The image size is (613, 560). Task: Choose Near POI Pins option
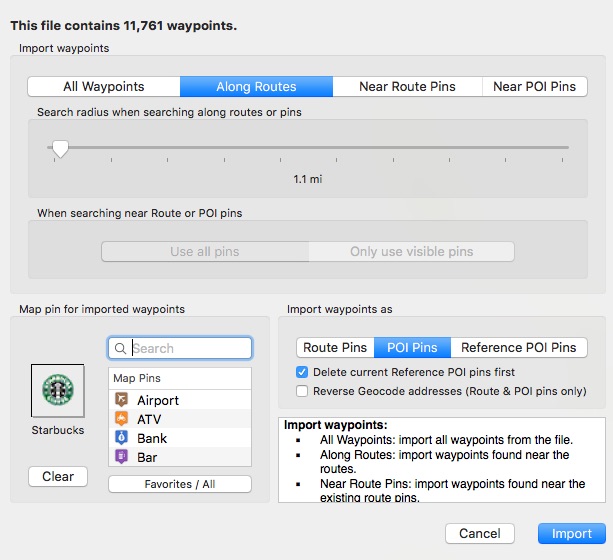[534, 87]
